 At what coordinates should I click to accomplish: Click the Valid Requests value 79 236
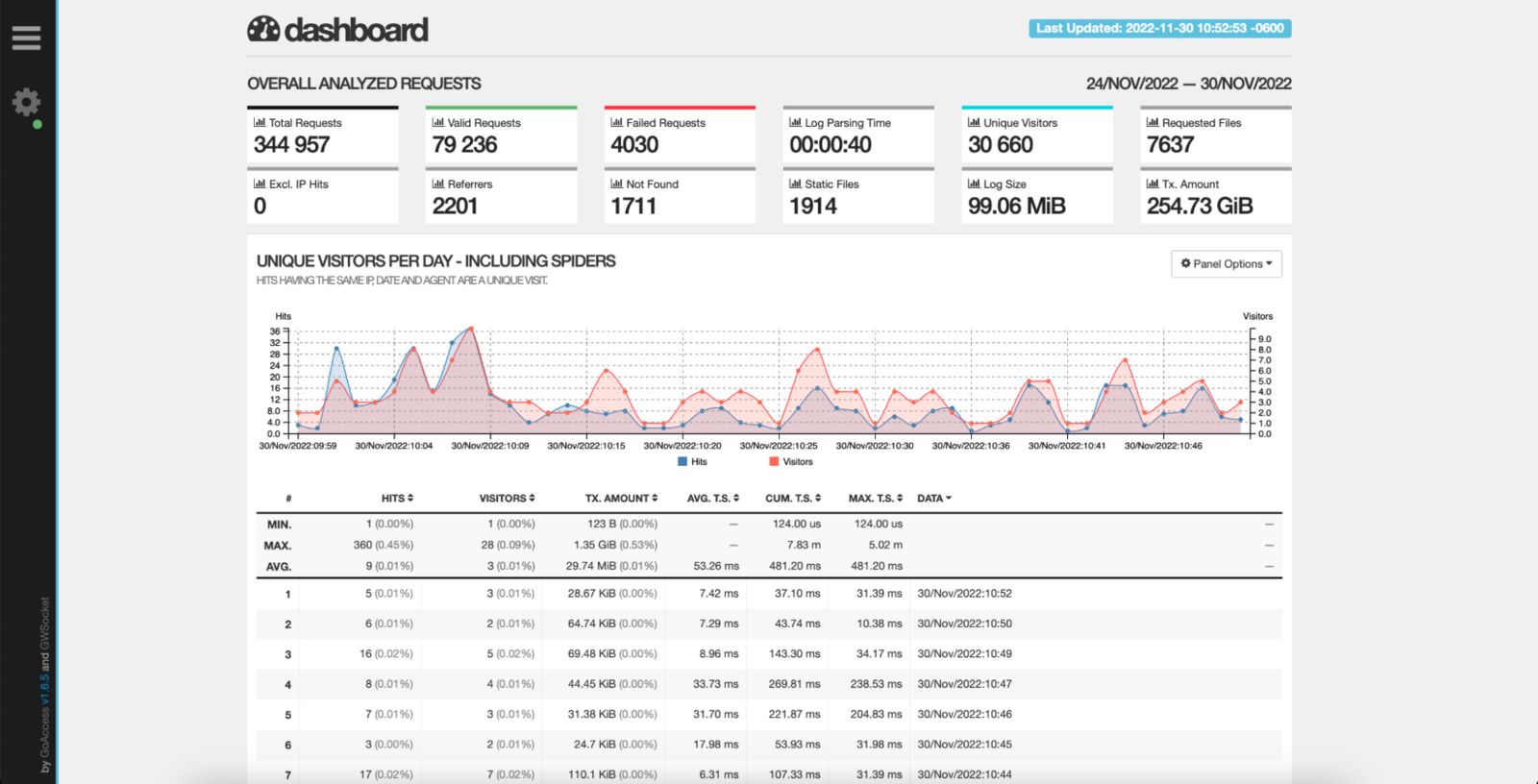coord(464,145)
